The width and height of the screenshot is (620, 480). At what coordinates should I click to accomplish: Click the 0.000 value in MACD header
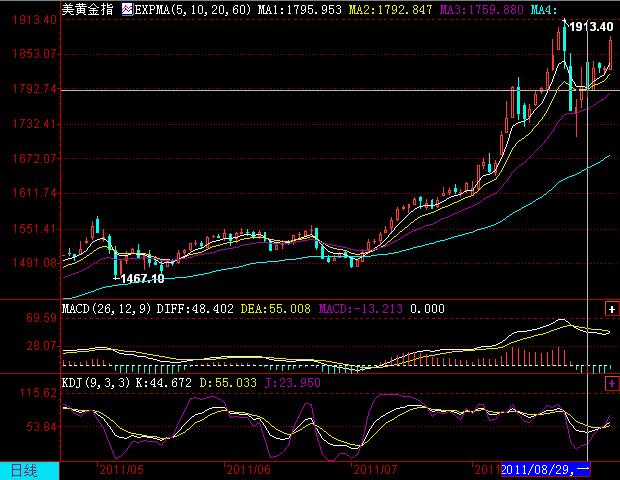coord(427,309)
